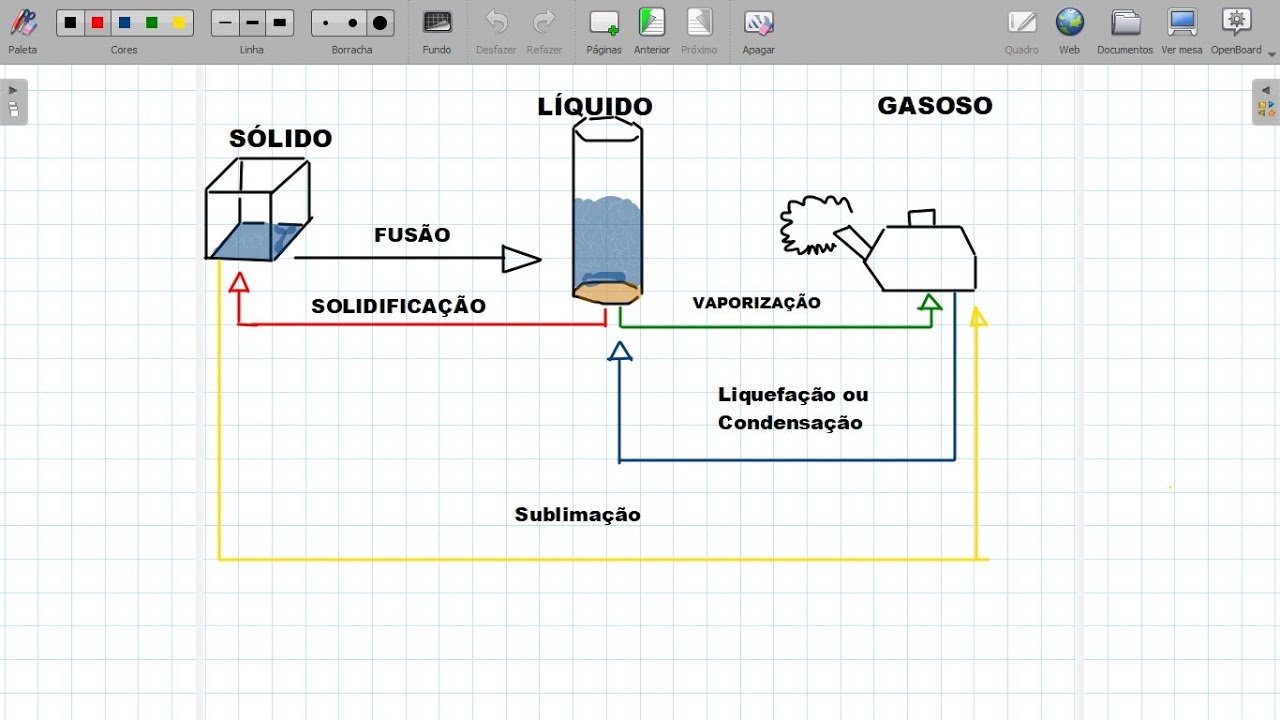Image resolution: width=1280 pixels, height=720 pixels.
Task: Go to the Próximo page
Action: [x=699, y=29]
